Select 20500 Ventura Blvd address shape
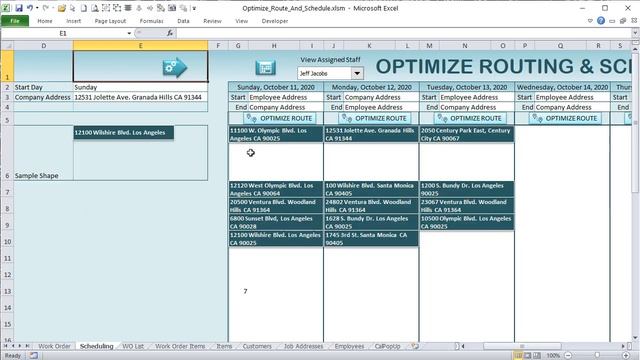The height and width of the screenshot is (360, 640). coord(276,206)
